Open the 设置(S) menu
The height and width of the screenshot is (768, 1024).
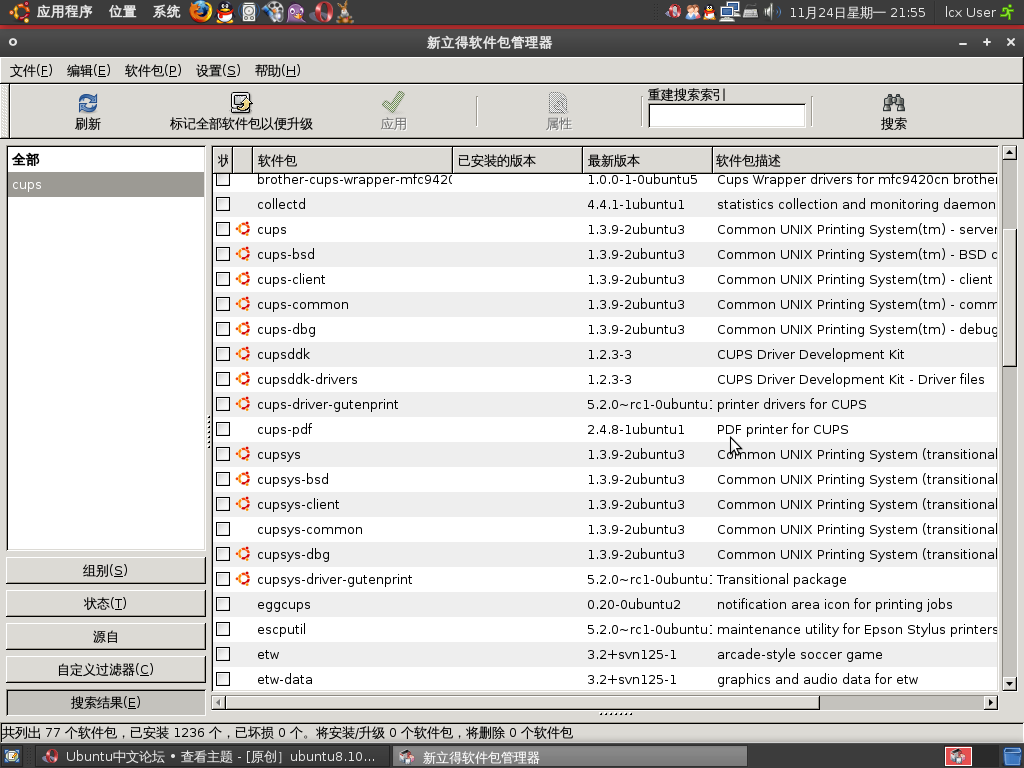[x=218, y=71]
